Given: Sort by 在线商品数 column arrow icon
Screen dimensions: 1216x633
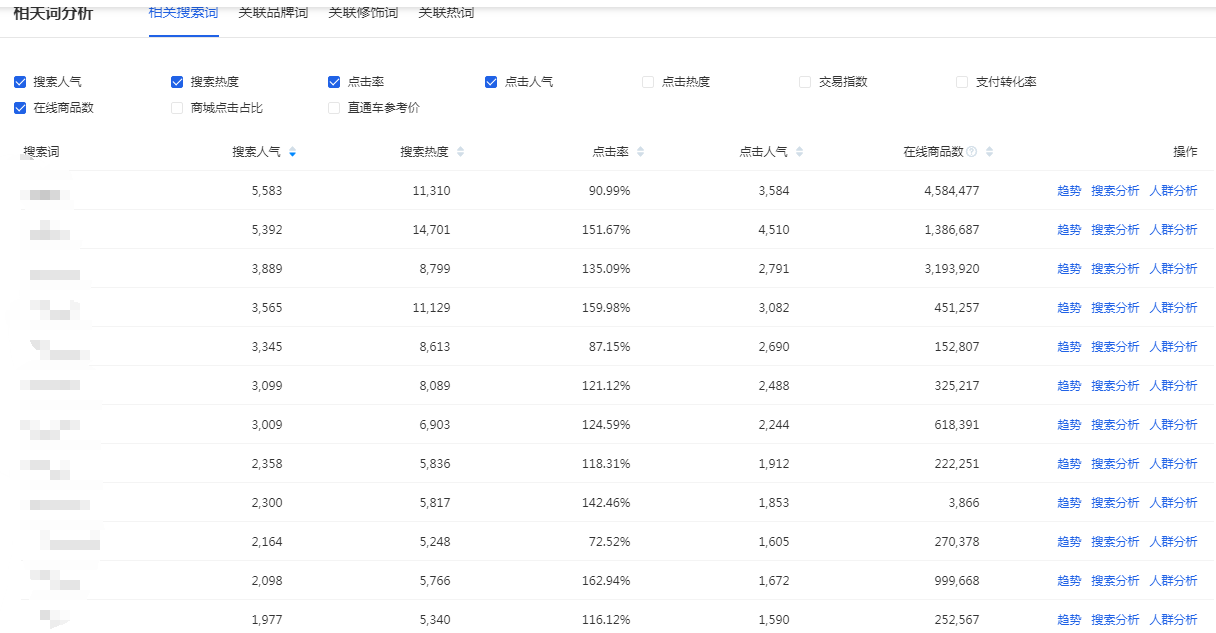Looking at the screenshot, I should [x=989, y=152].
